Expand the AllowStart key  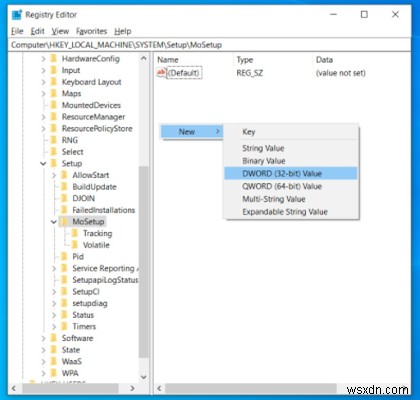tap(54, 175)
